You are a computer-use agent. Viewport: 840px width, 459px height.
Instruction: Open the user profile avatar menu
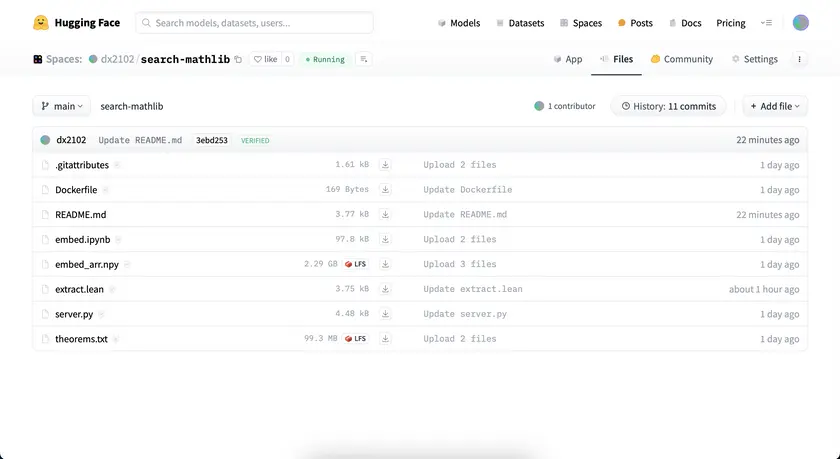point(800,22)
